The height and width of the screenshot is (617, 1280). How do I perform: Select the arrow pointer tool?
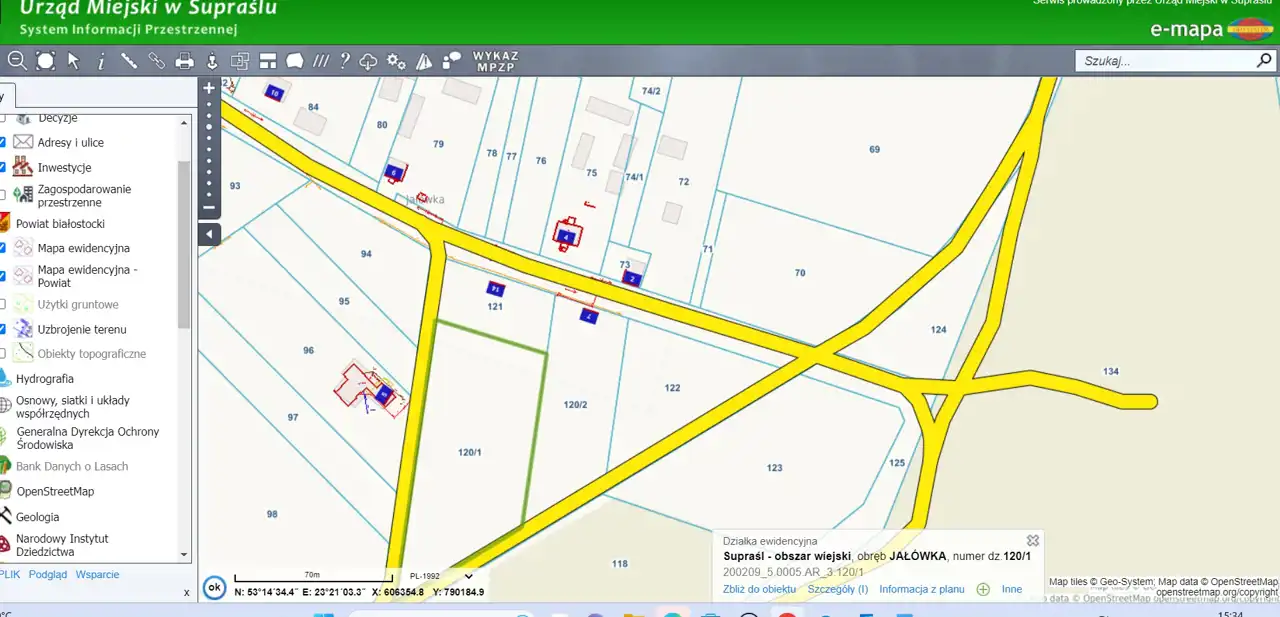(x=73, y=61)
